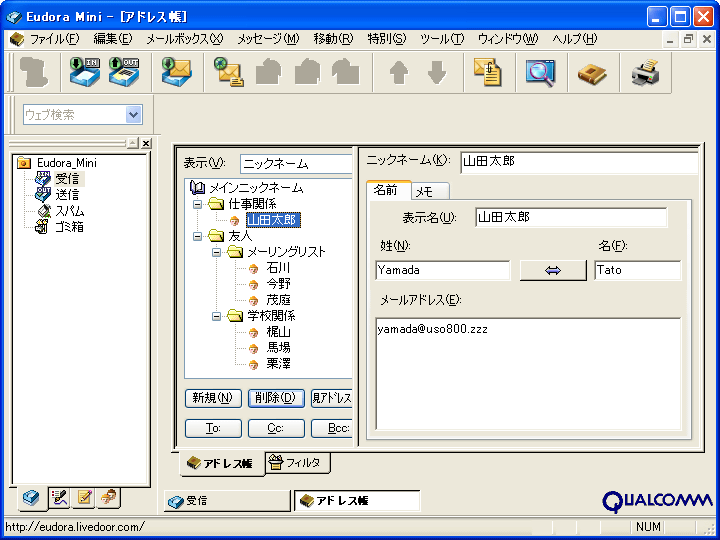Select the ゴミ箱 mailbox in tree

[69, 227]
